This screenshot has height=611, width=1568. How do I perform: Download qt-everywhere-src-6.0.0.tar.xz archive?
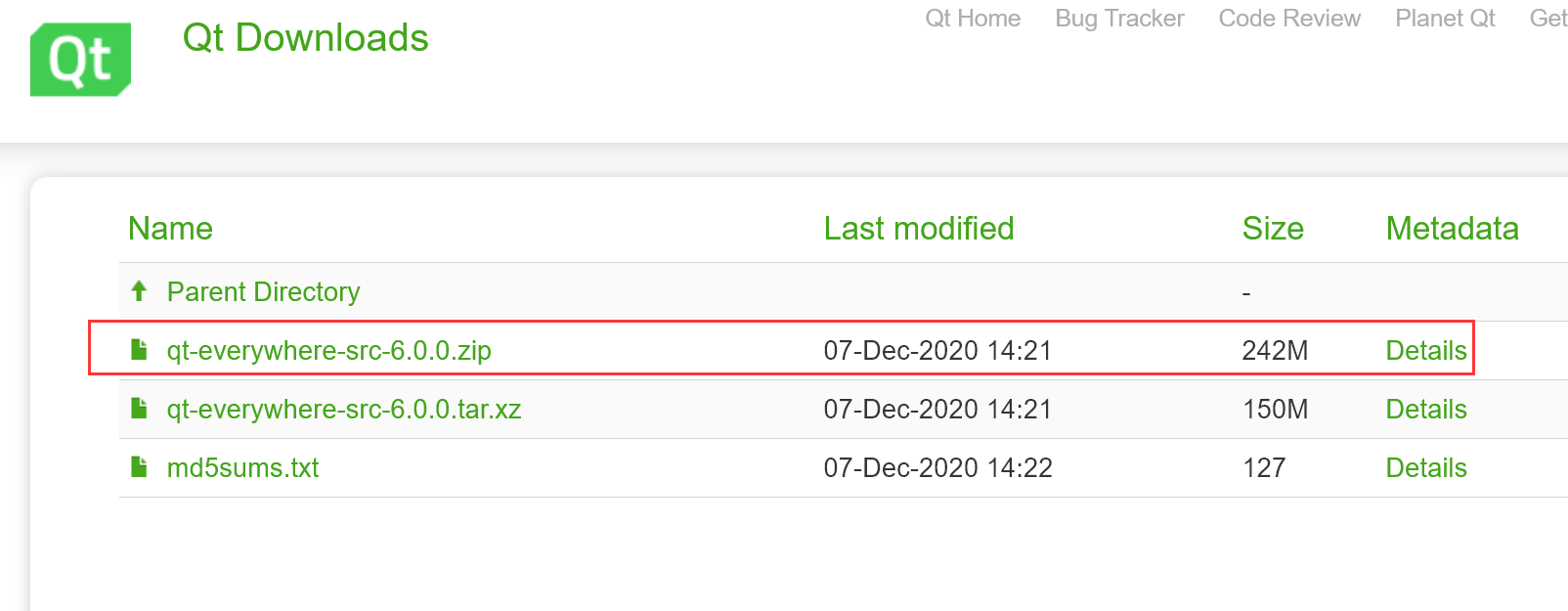(344, 410)
